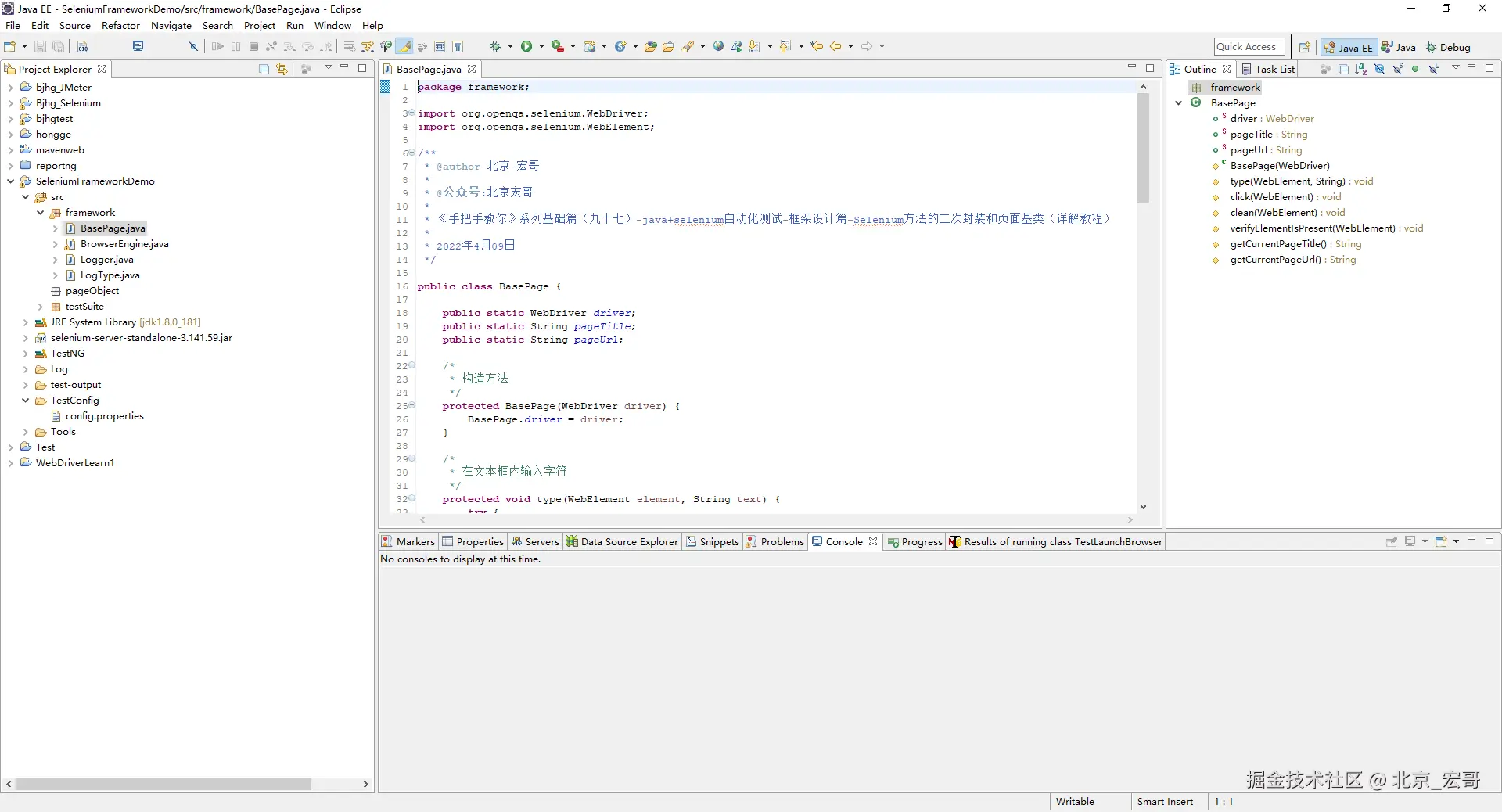Click the Search flashlight toolbar icon

(688, 47)
